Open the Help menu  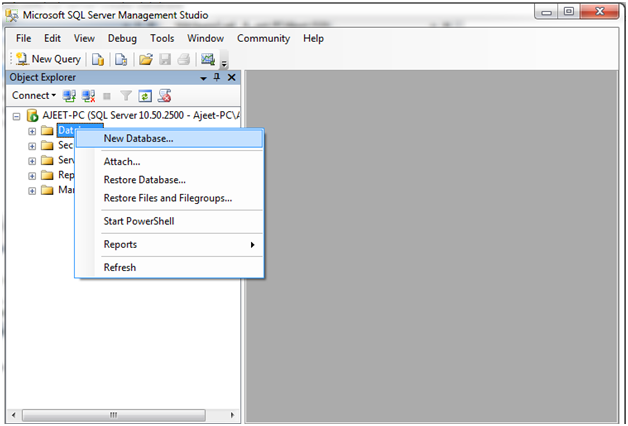pyautogui.click(x=313, y=38)
